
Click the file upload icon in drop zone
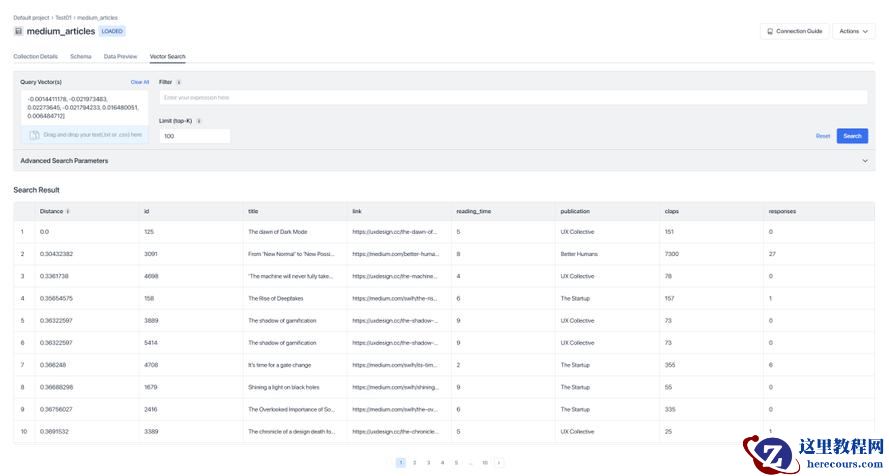click(34, 135)
